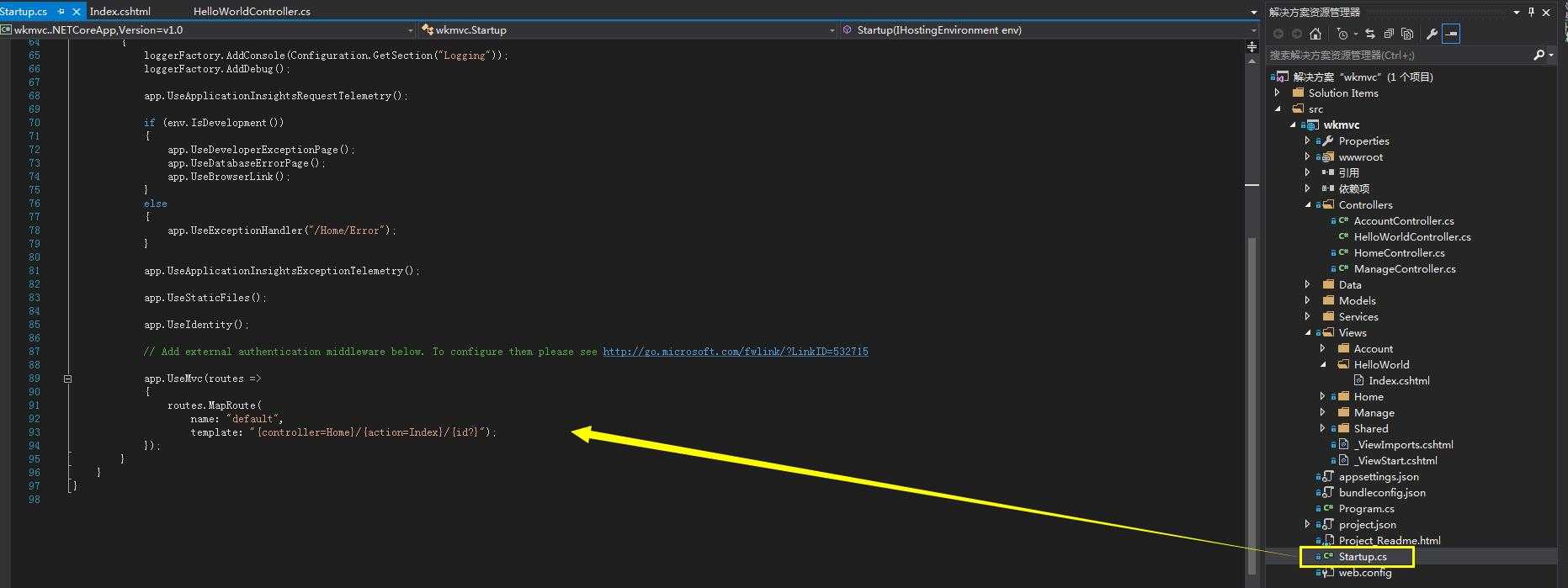The height and width of the screenshot is (588, 1568).
Task: Collapse all nodes icon in Solution Explorer
Action: [1389, 34]
